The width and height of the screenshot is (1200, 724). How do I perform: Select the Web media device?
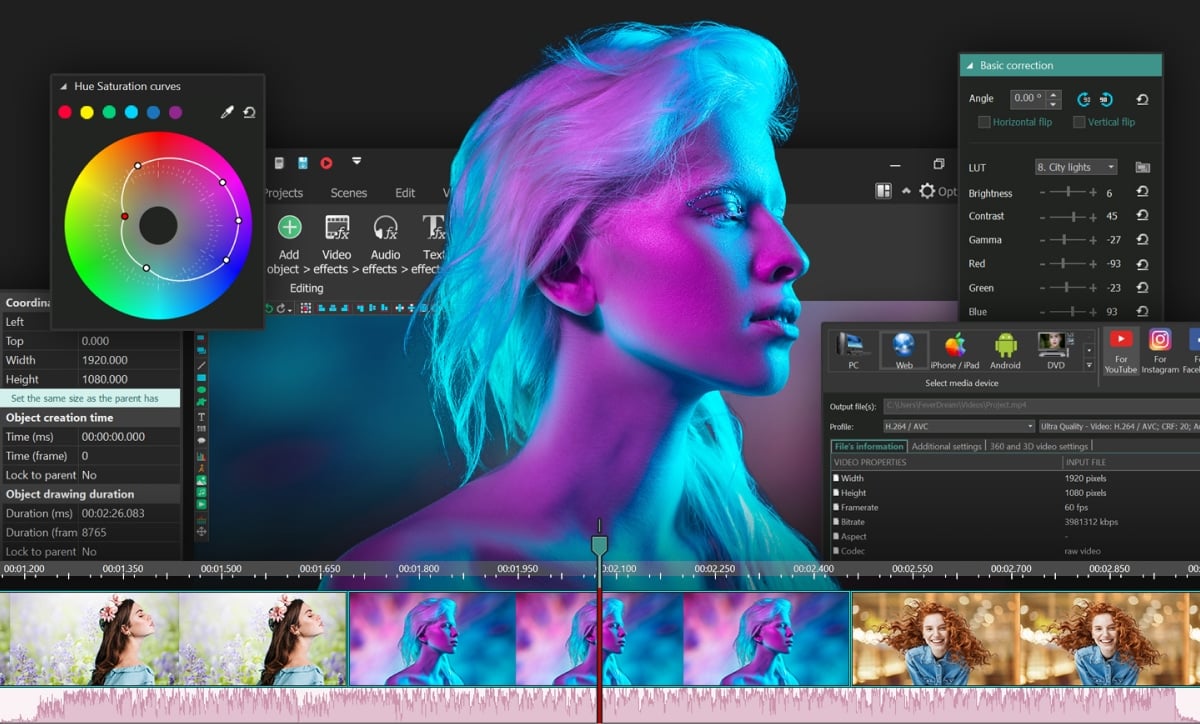coord(904,351)
